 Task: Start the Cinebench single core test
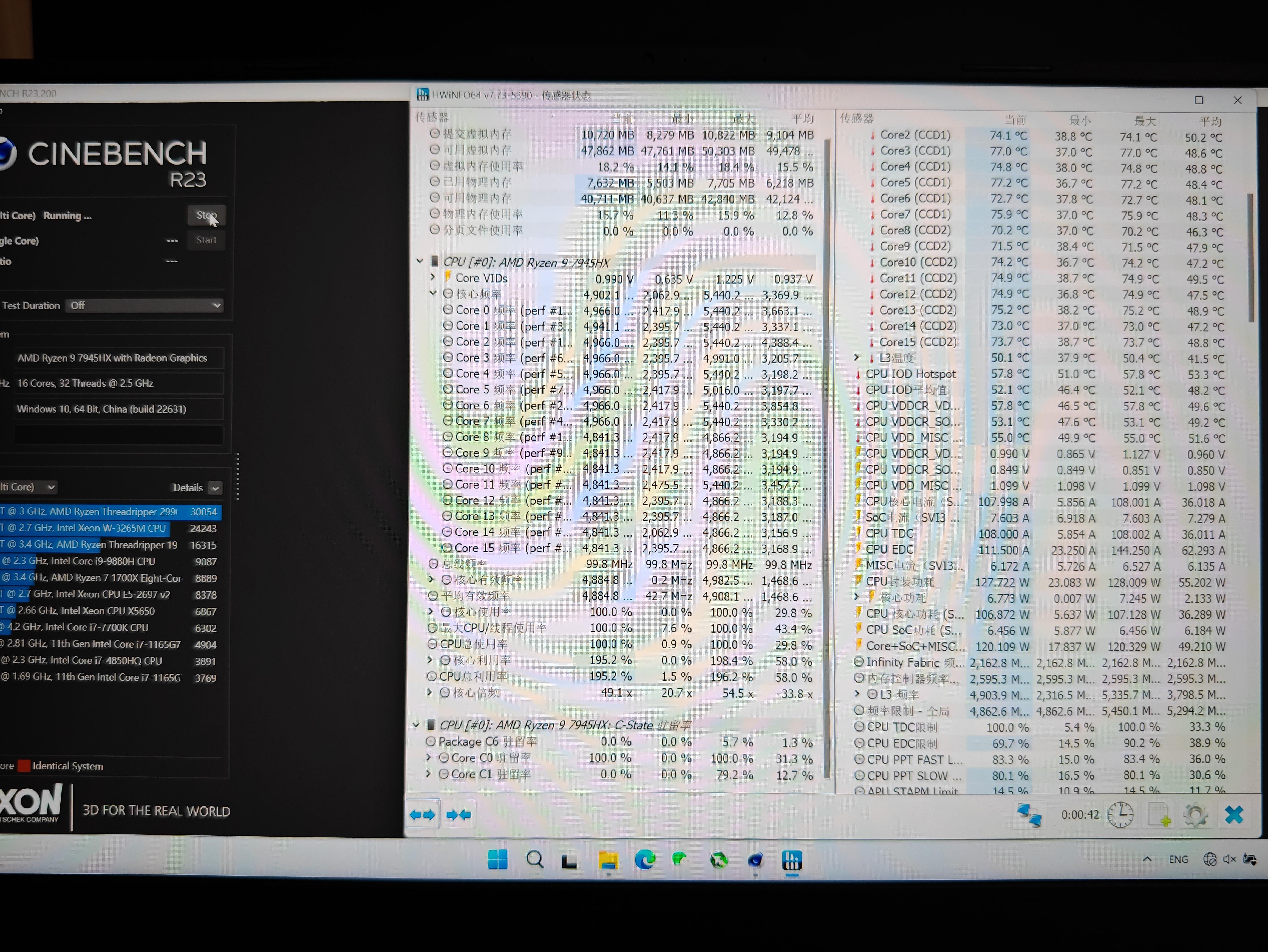206,240
